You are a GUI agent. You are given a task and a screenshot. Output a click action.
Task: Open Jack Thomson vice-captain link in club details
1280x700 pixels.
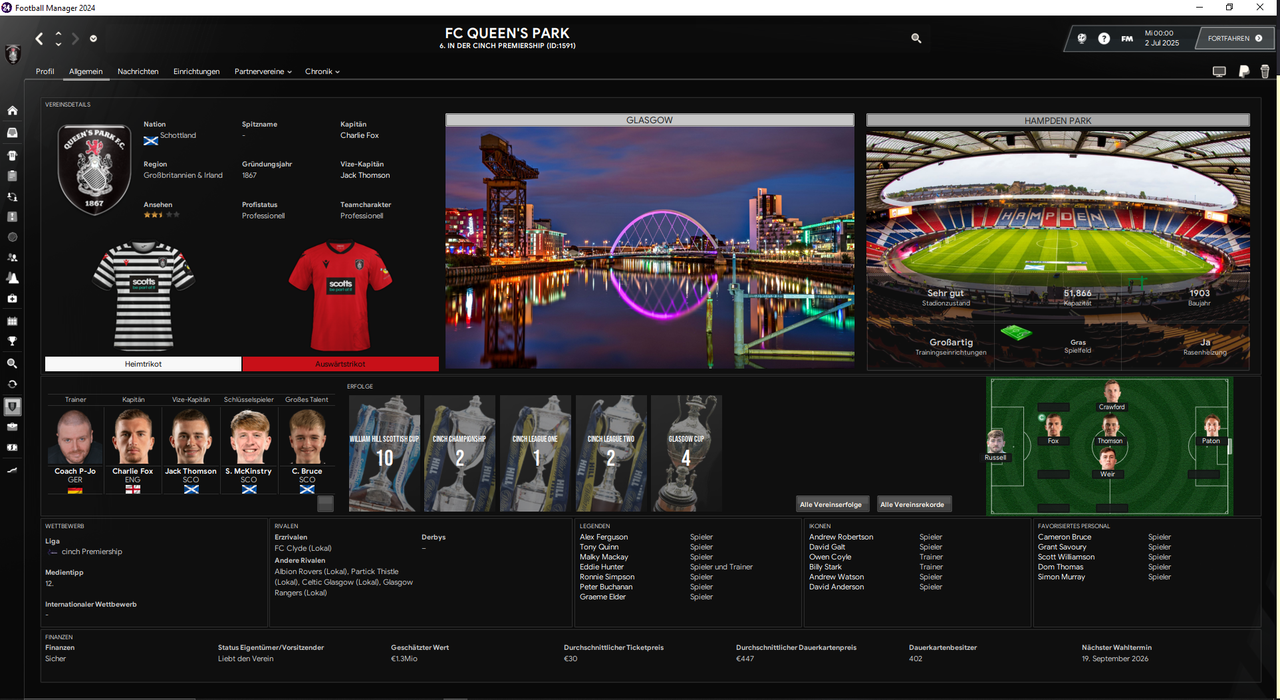pyautogui.click(x=365, y=175)
